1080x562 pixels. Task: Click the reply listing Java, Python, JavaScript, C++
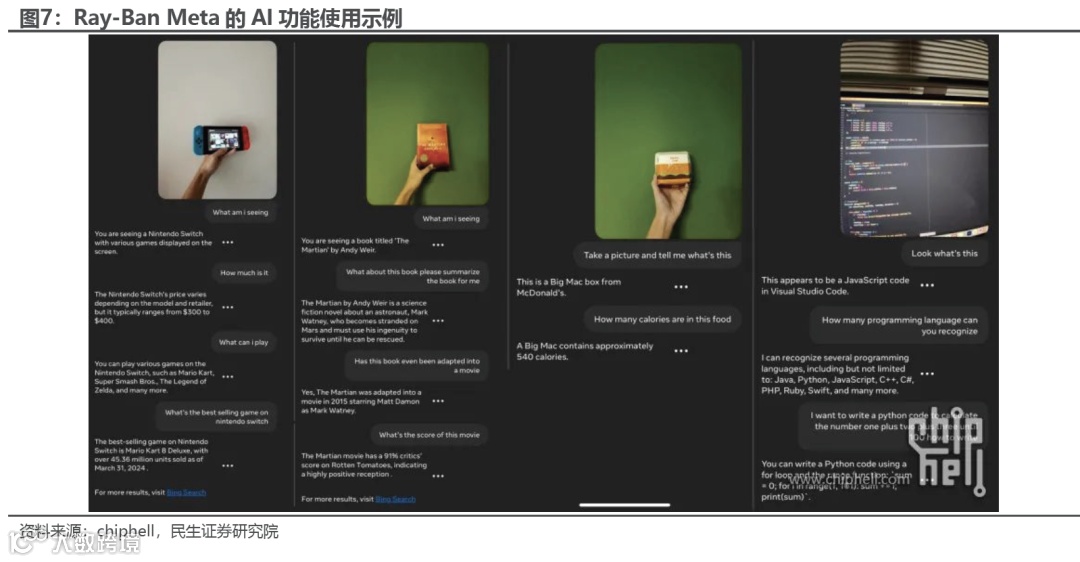point(838,374)
